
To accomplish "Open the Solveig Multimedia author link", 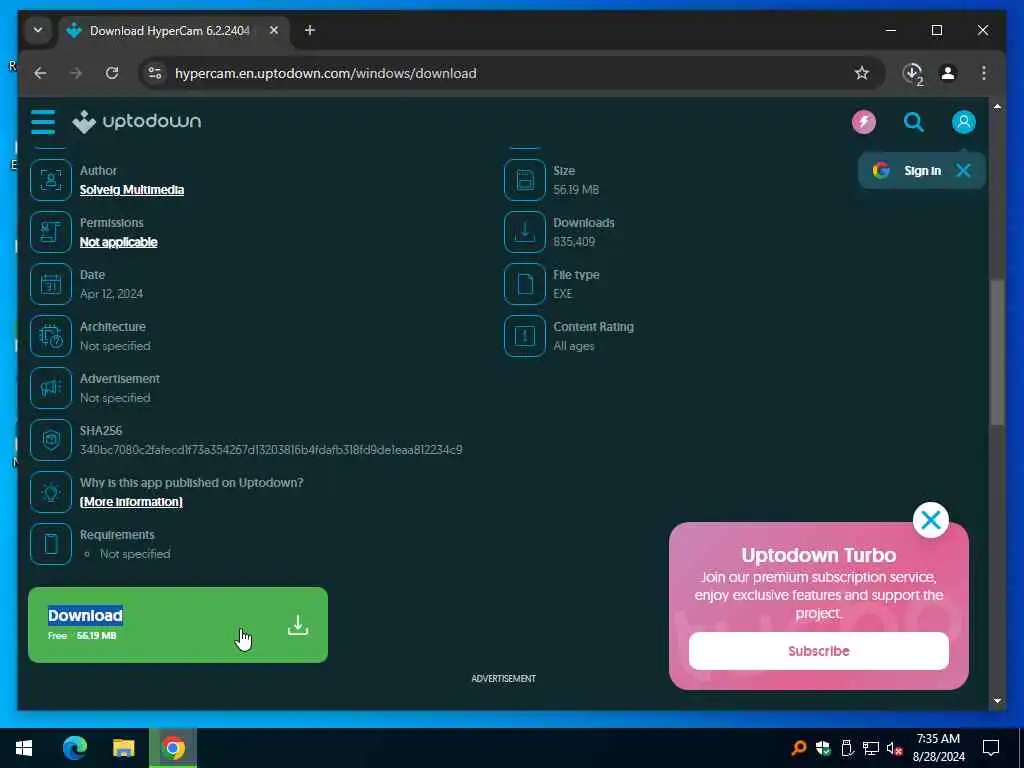I will pos(132,190).
